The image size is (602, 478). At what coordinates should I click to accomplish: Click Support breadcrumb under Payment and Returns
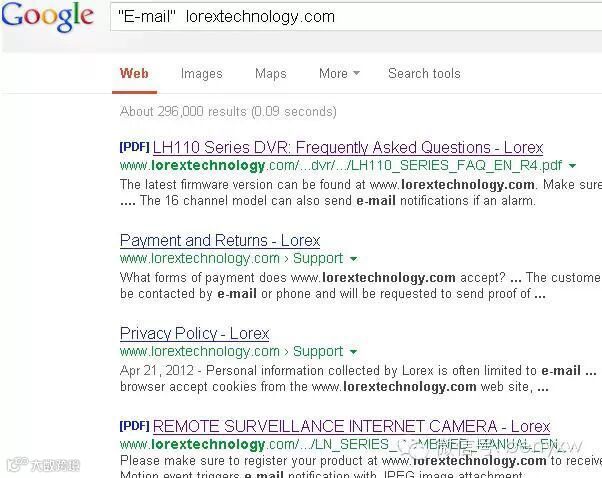point(318,258)
